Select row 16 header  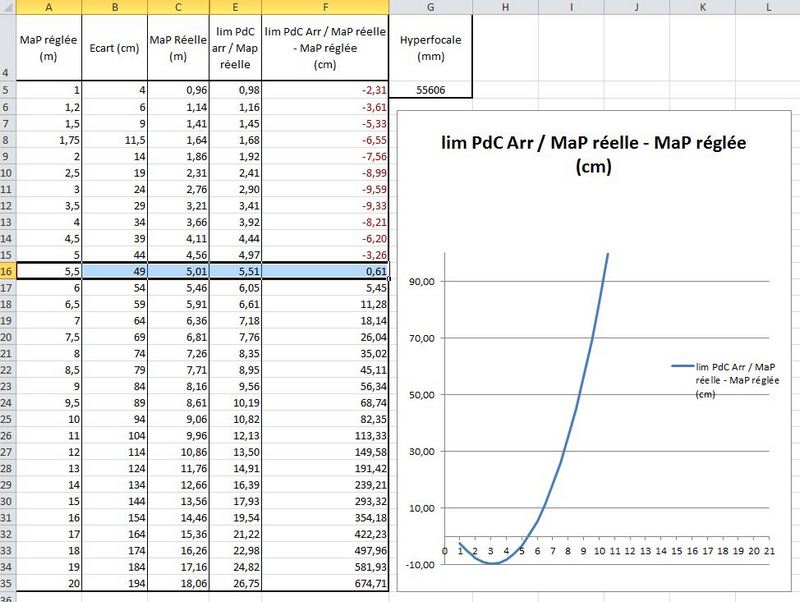tap(8, 271)
